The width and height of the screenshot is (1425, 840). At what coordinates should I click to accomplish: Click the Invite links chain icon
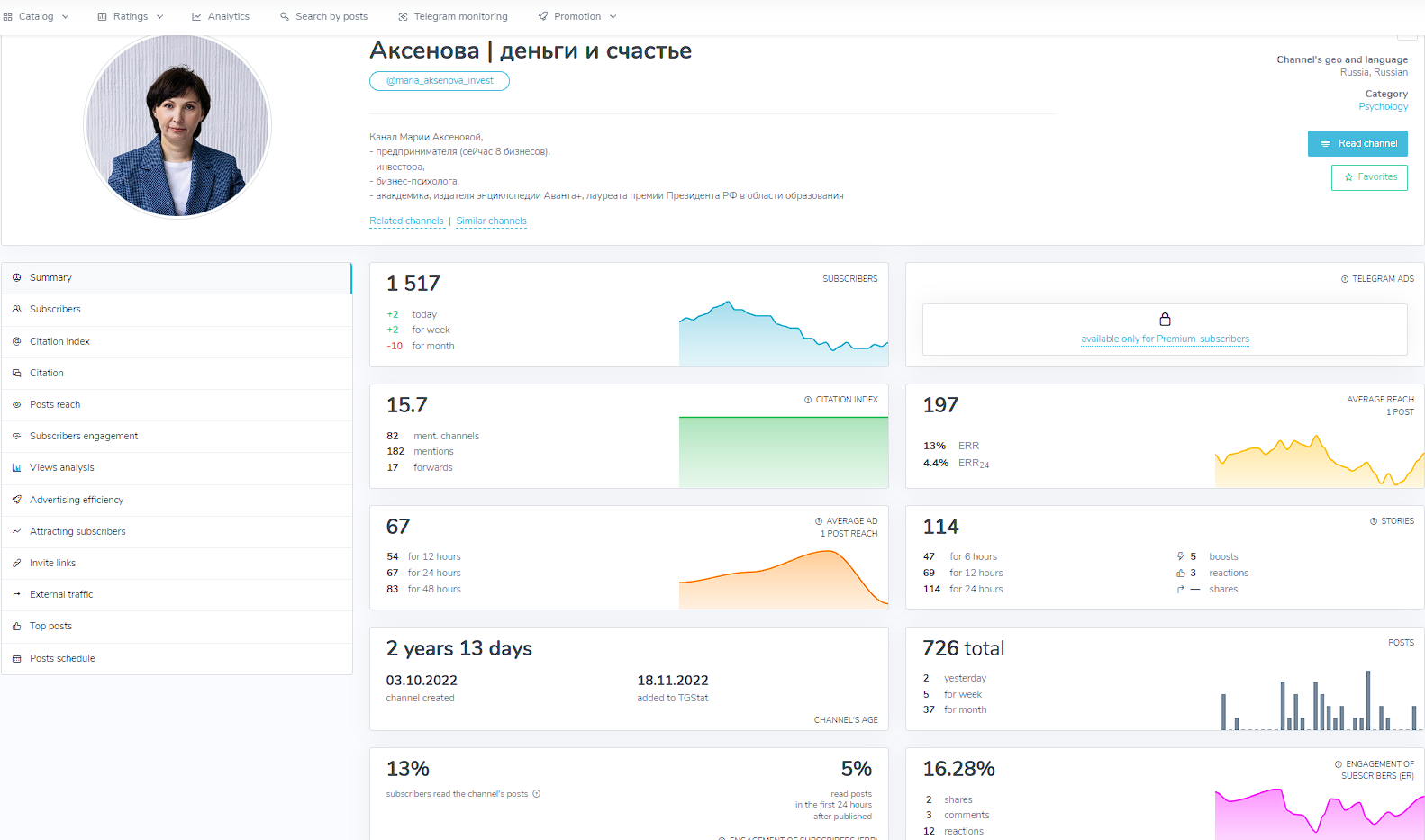[x=16, y=563]
